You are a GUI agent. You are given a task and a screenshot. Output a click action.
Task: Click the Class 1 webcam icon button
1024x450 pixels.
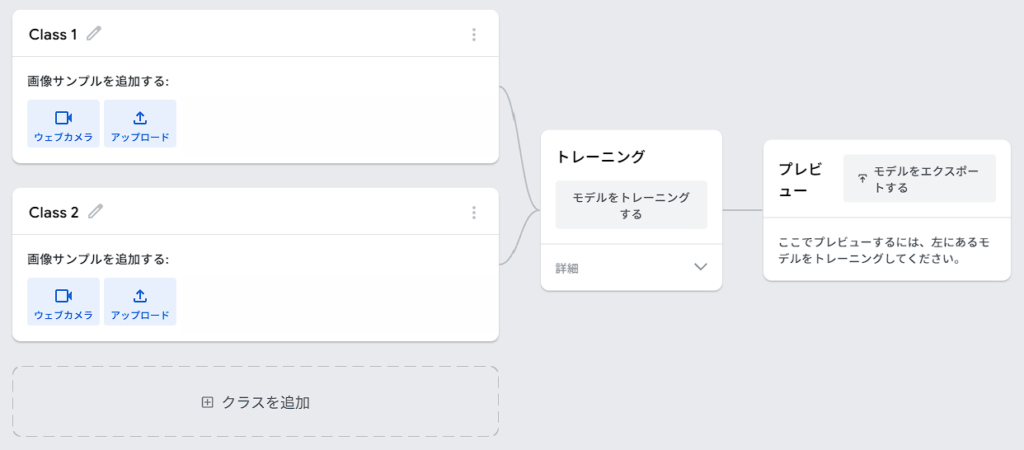63,123
